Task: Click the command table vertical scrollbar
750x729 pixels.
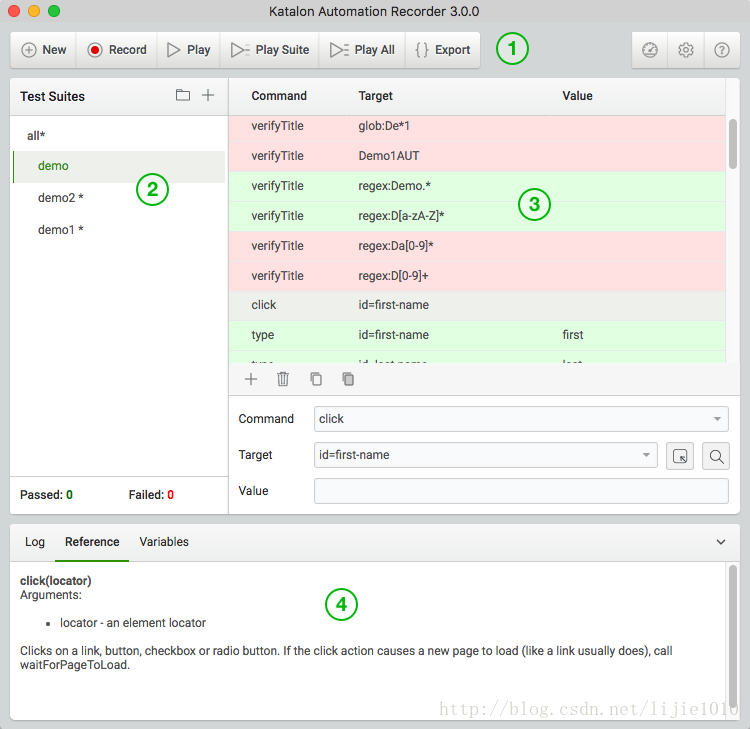Action: [732, 144]
